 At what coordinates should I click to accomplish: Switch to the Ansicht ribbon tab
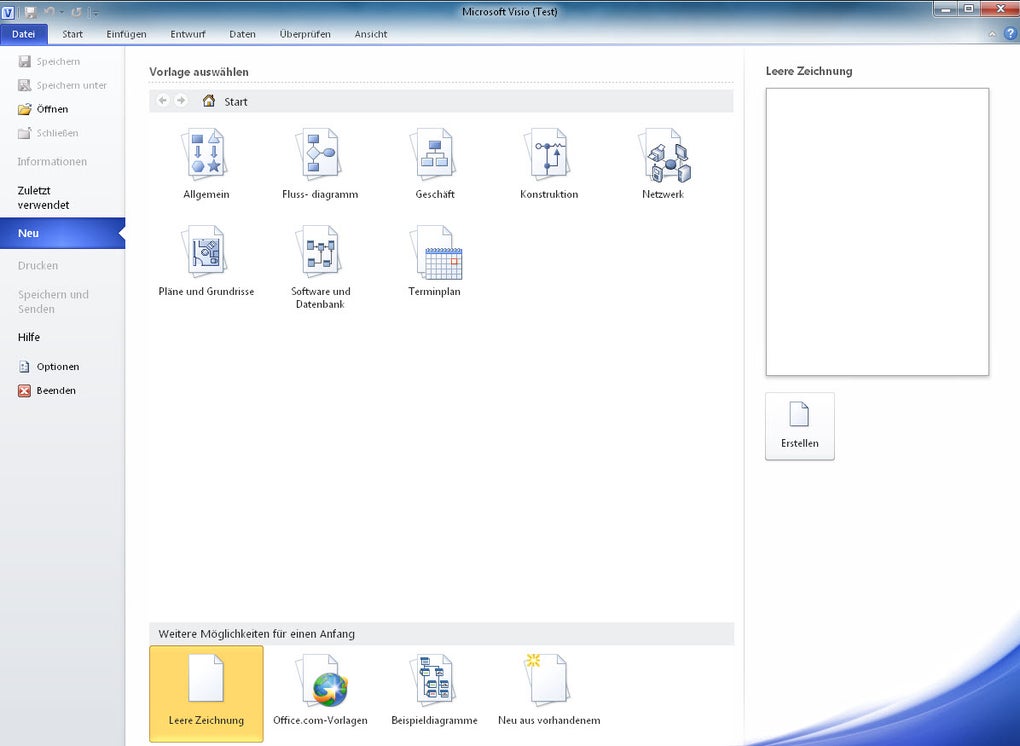click(371, 34)
